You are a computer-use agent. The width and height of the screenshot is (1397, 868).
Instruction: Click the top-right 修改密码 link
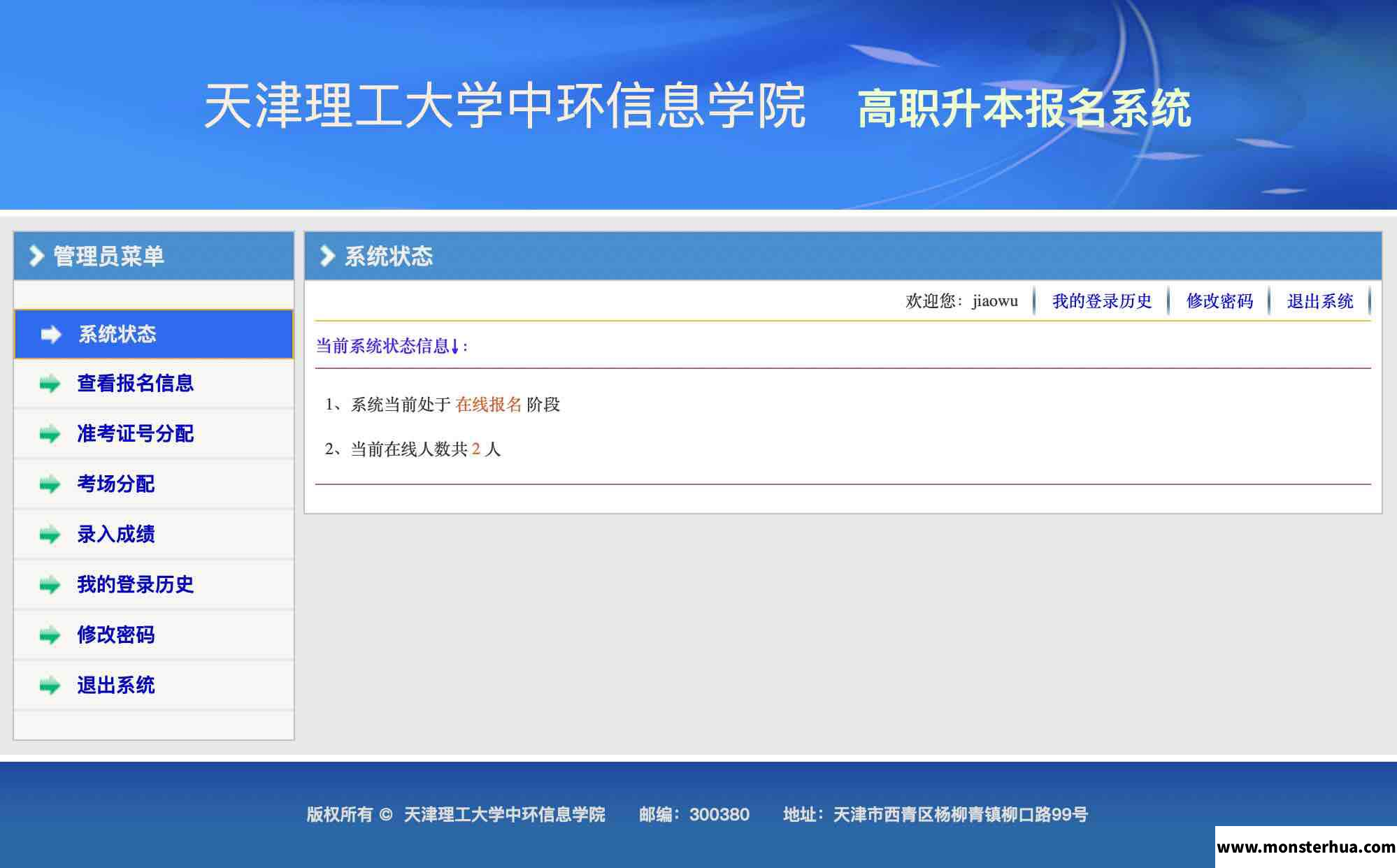click(x=1219, y=301)
